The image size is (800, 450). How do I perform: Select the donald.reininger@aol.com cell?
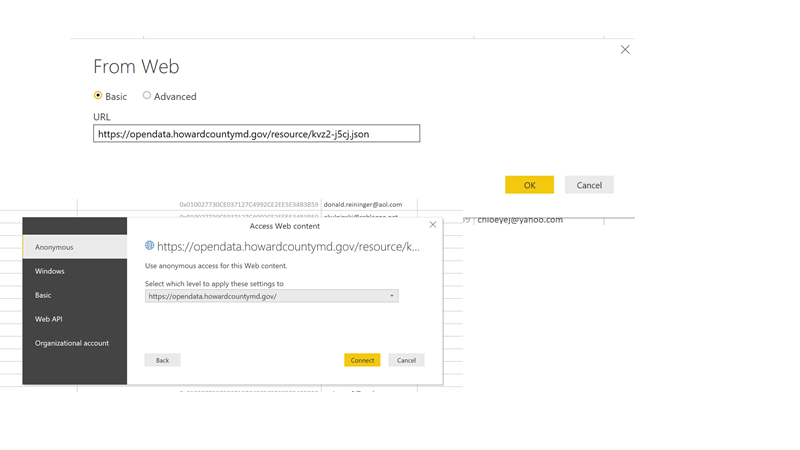(363, 204)
